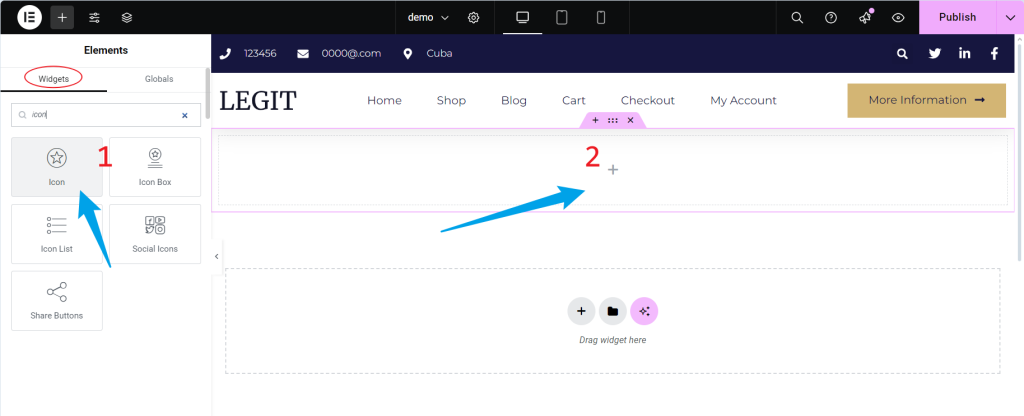Switch to tablet view mode
Image resolution: width=1024 pixels, height=416 pixels.
click(x=562, y=17)
